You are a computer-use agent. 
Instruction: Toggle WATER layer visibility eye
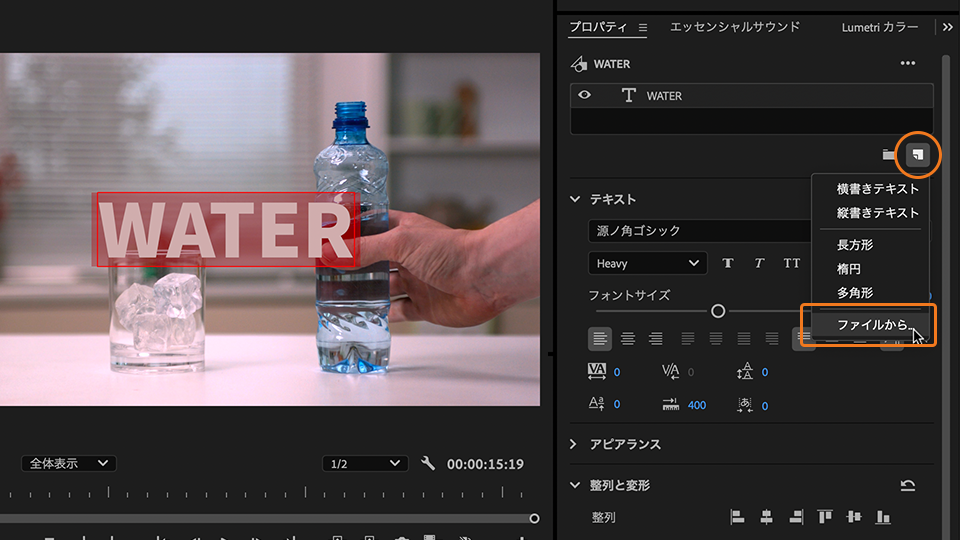coord(585,95)
